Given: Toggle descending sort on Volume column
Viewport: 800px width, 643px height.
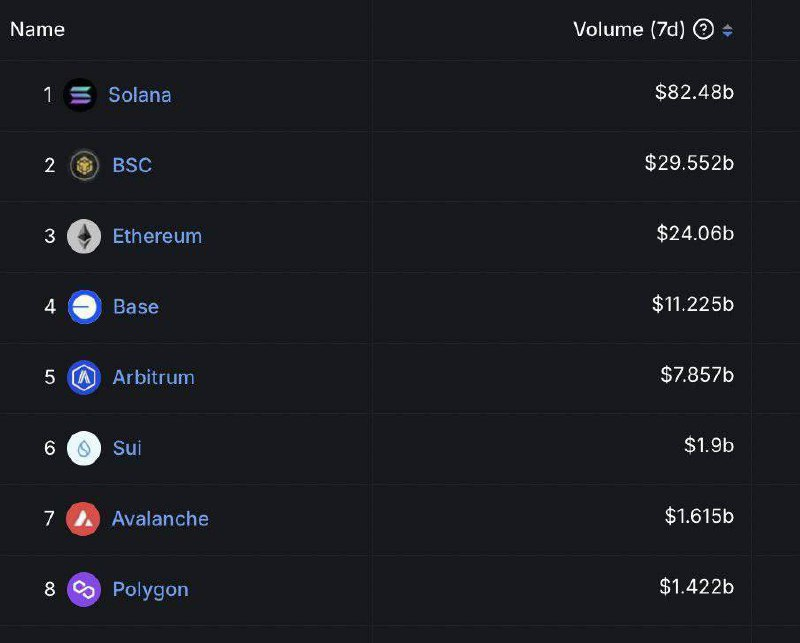Looking at the screenshot, I should pos(726,33).
